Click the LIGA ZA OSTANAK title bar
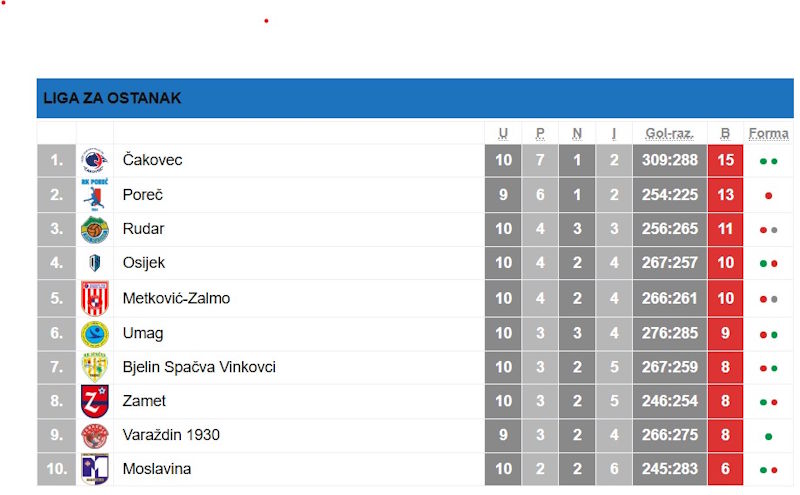 [x=415, y=99]
